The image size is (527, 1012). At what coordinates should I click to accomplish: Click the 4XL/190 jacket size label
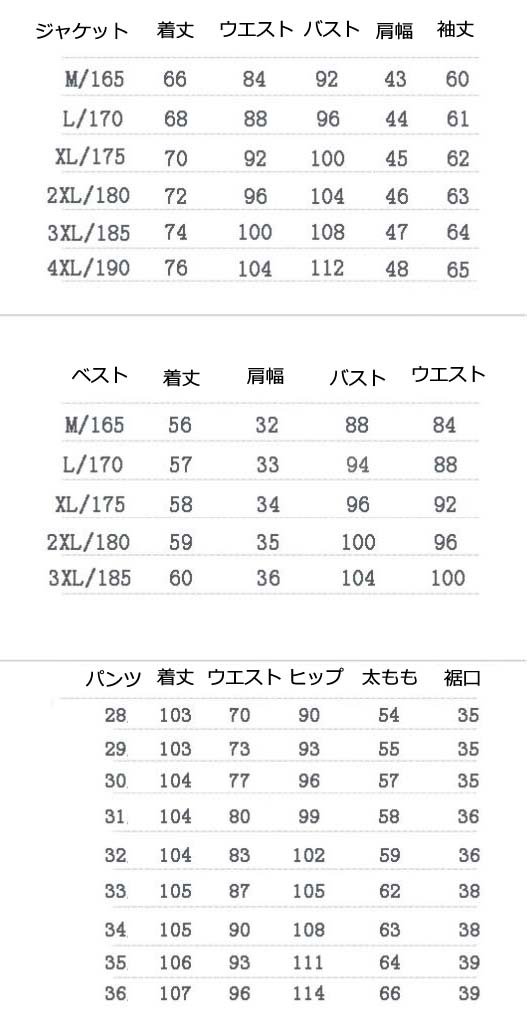tap(89, 268)
